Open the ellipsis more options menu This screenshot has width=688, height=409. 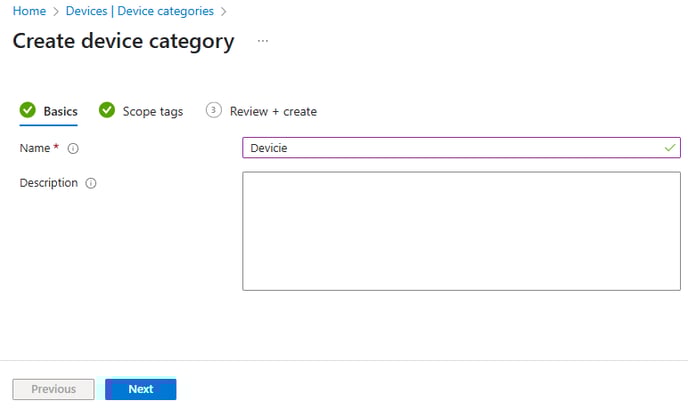(x=263, y=41)
